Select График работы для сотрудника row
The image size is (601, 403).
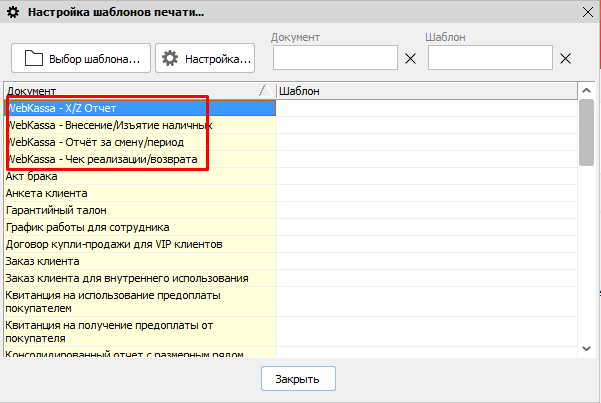point(140,227)
